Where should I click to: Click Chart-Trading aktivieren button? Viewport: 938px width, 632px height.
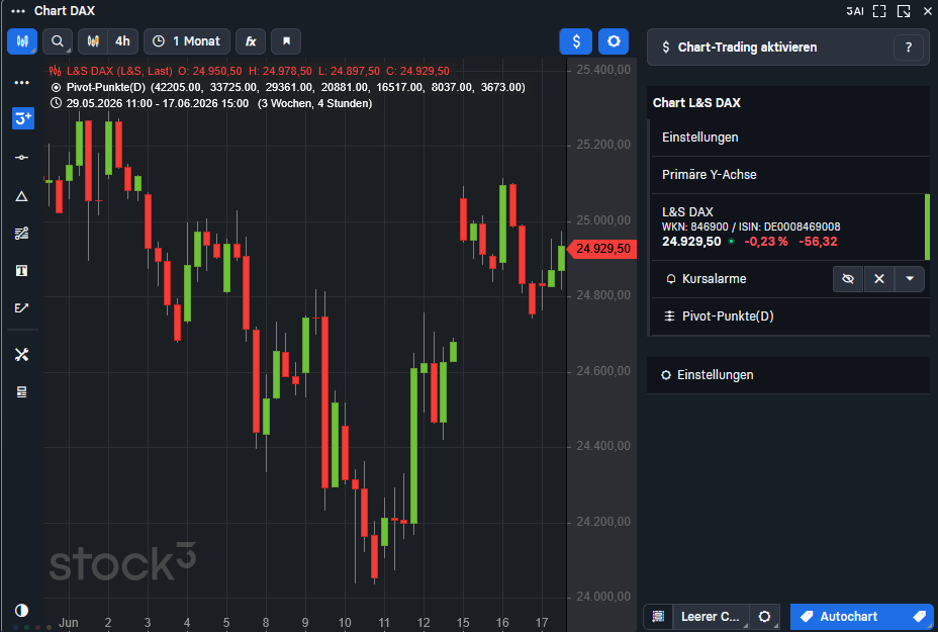click(770, 47)
